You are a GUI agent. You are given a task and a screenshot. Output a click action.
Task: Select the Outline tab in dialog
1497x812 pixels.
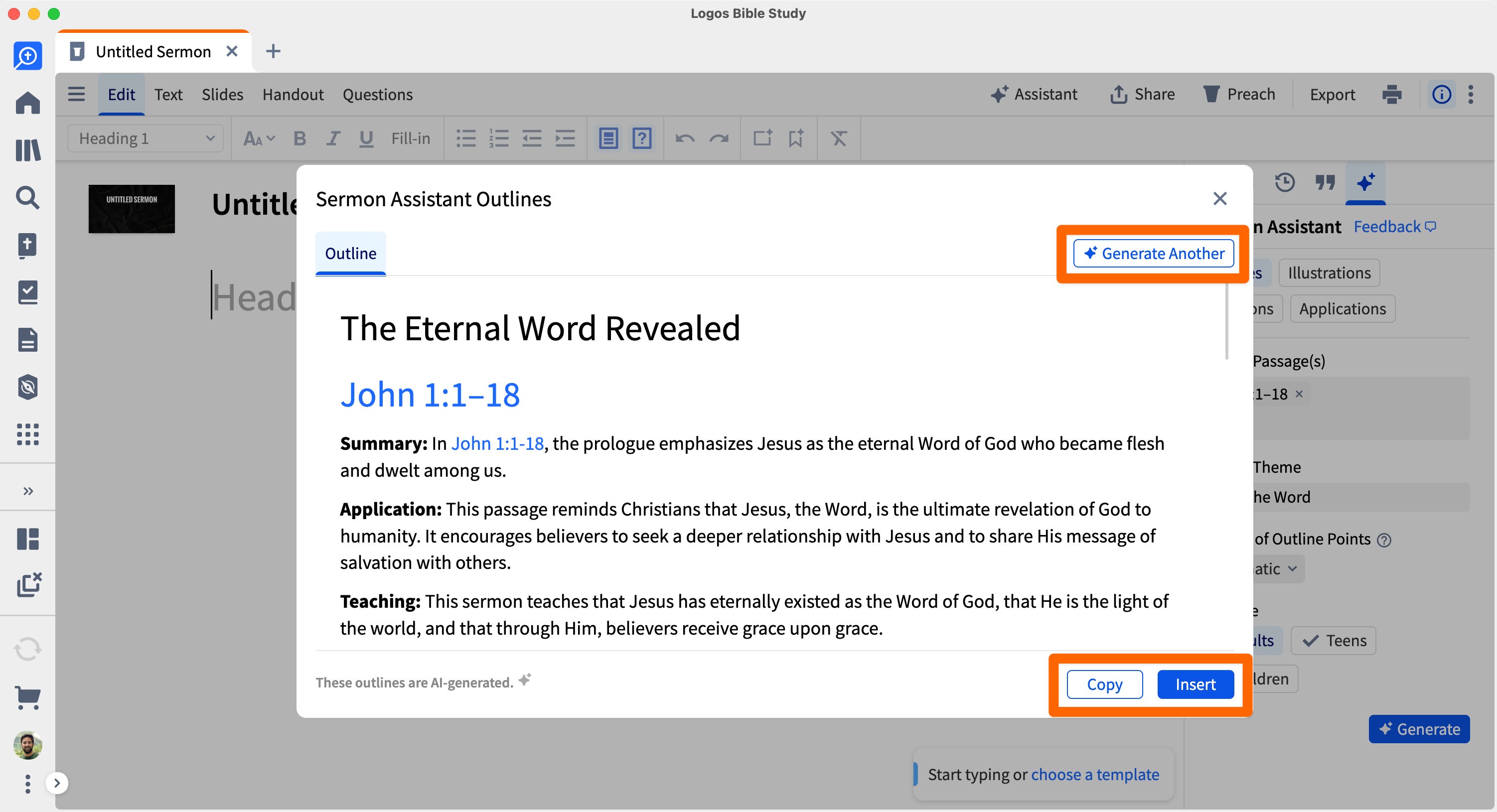pyautogui.click(x=350, y=253)
